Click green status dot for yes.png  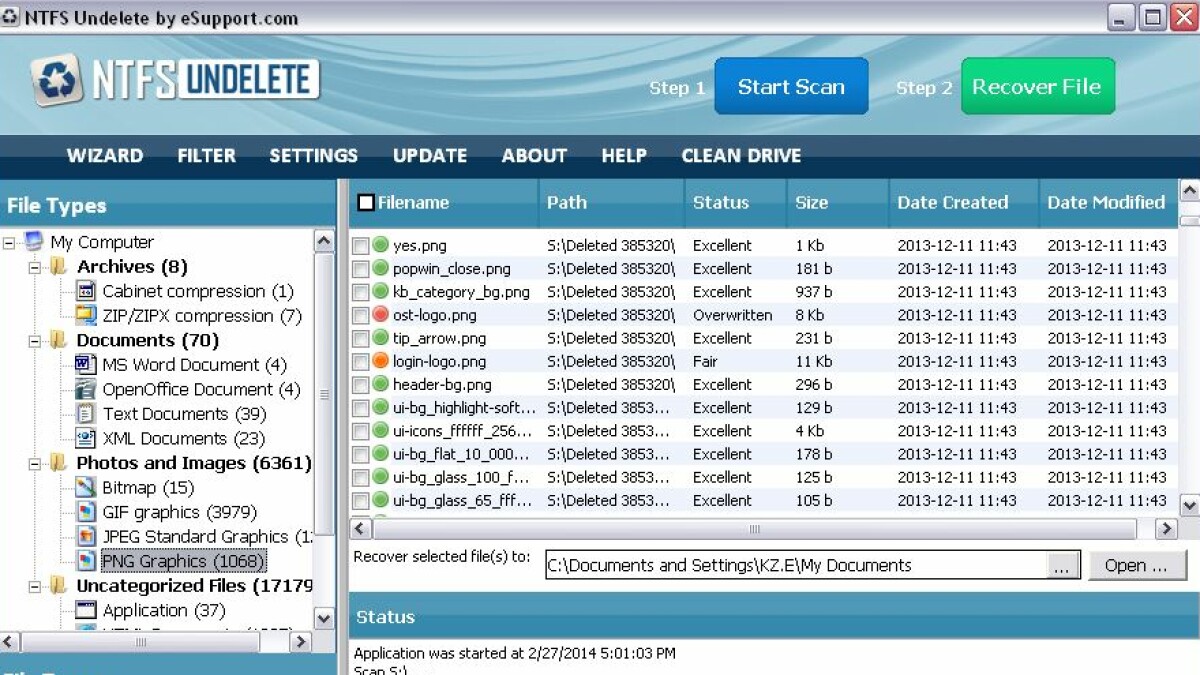pyautogui.click(x=380, y=245)
